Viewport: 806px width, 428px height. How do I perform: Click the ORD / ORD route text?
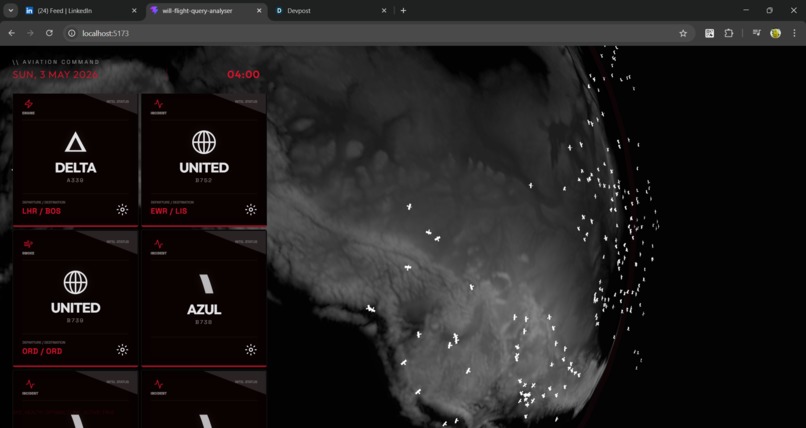coord(42,351)
